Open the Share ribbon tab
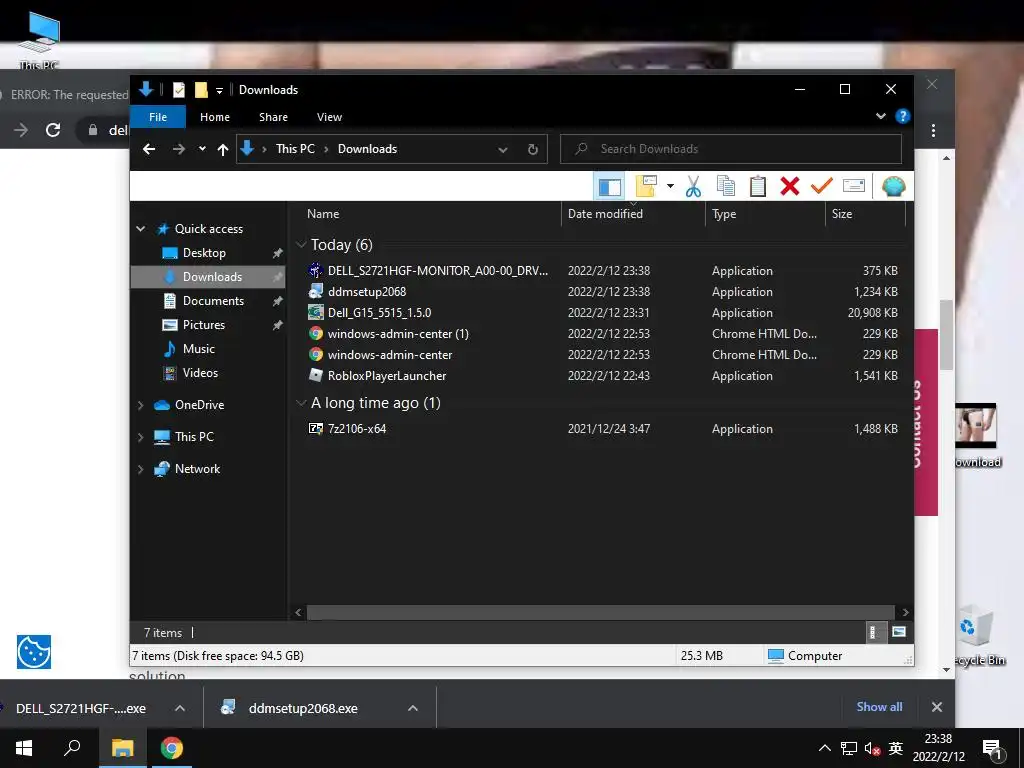The height and width of the screenshot is (768, 1024). (x=273, y=117)
